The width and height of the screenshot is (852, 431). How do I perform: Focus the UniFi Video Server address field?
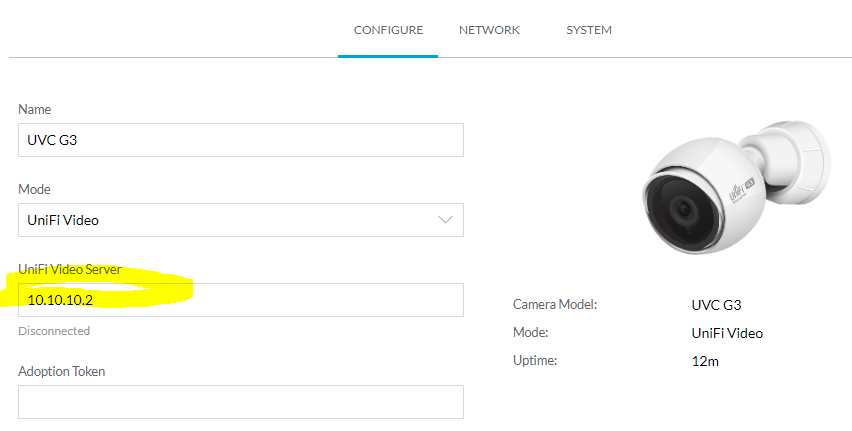[241, 300]
